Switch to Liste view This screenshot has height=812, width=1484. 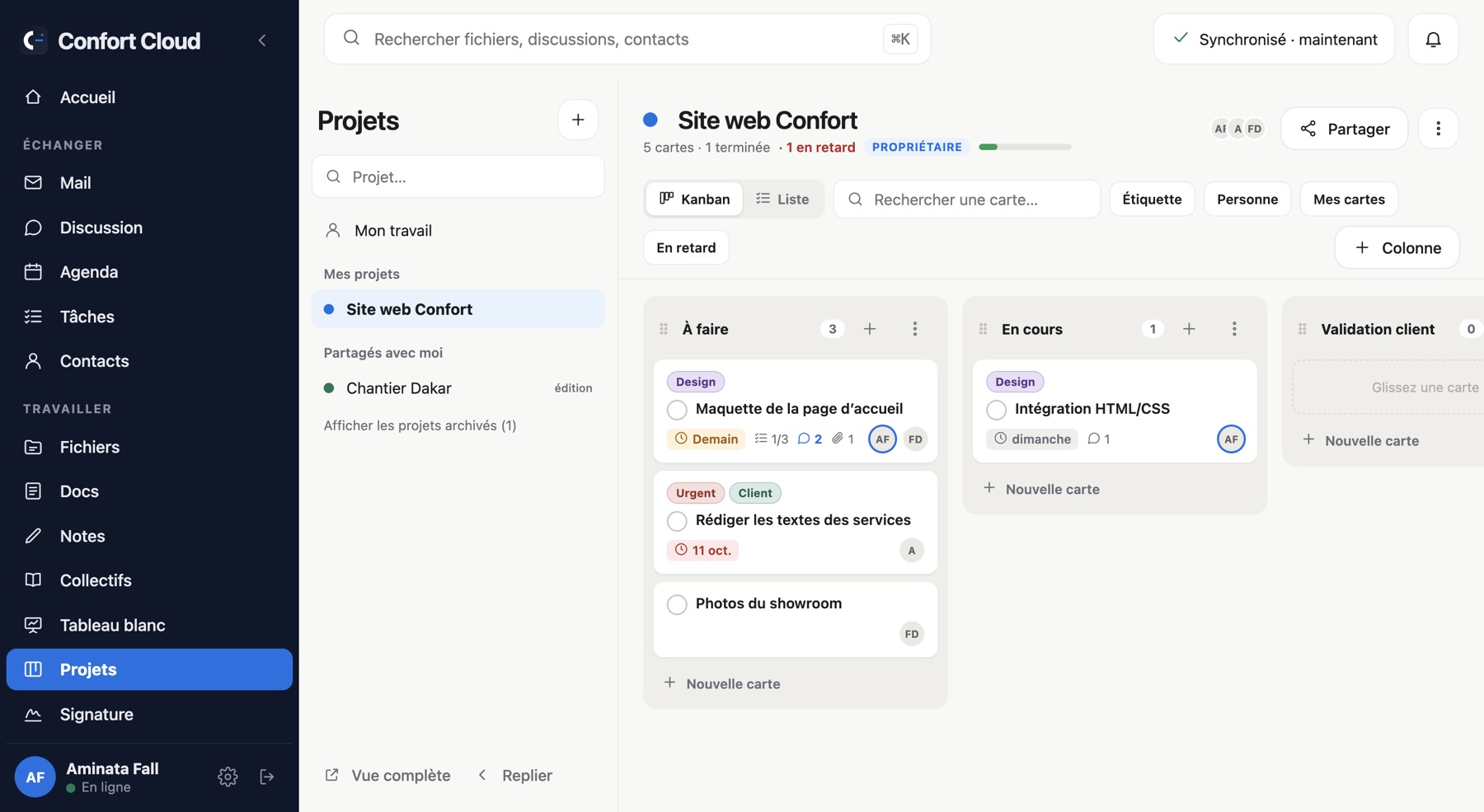coord(782,199)
